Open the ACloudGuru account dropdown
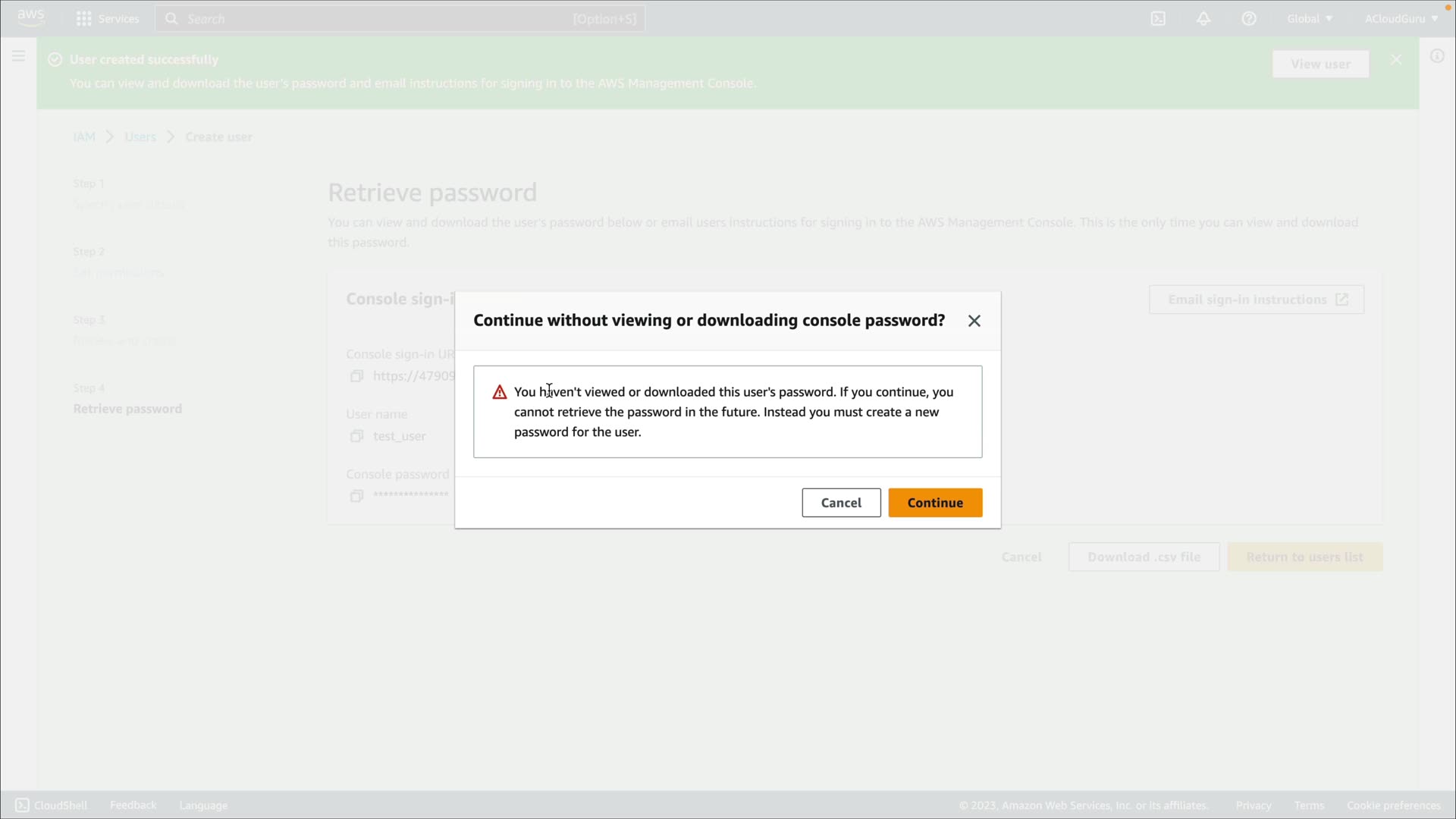This screenshot has width=1456, height=819. [x=1401, y=18]
